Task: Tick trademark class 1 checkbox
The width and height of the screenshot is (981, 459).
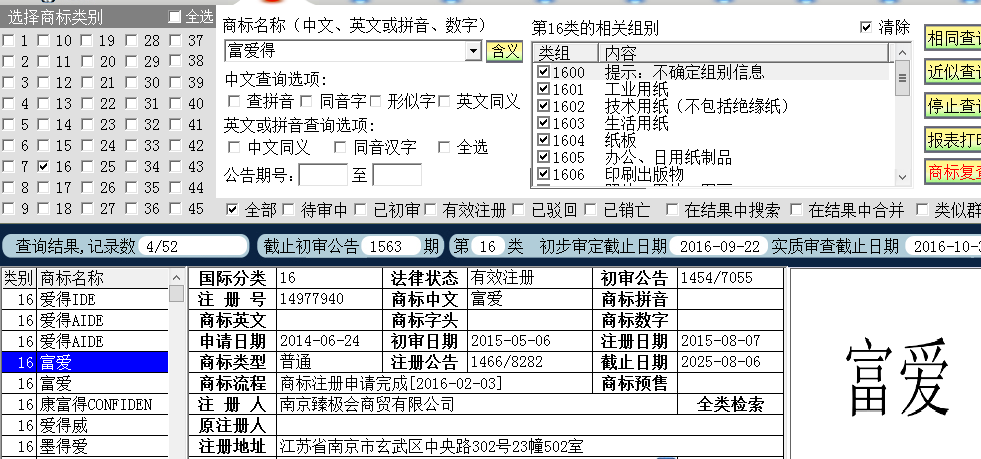Action: [x=8, y=41]
